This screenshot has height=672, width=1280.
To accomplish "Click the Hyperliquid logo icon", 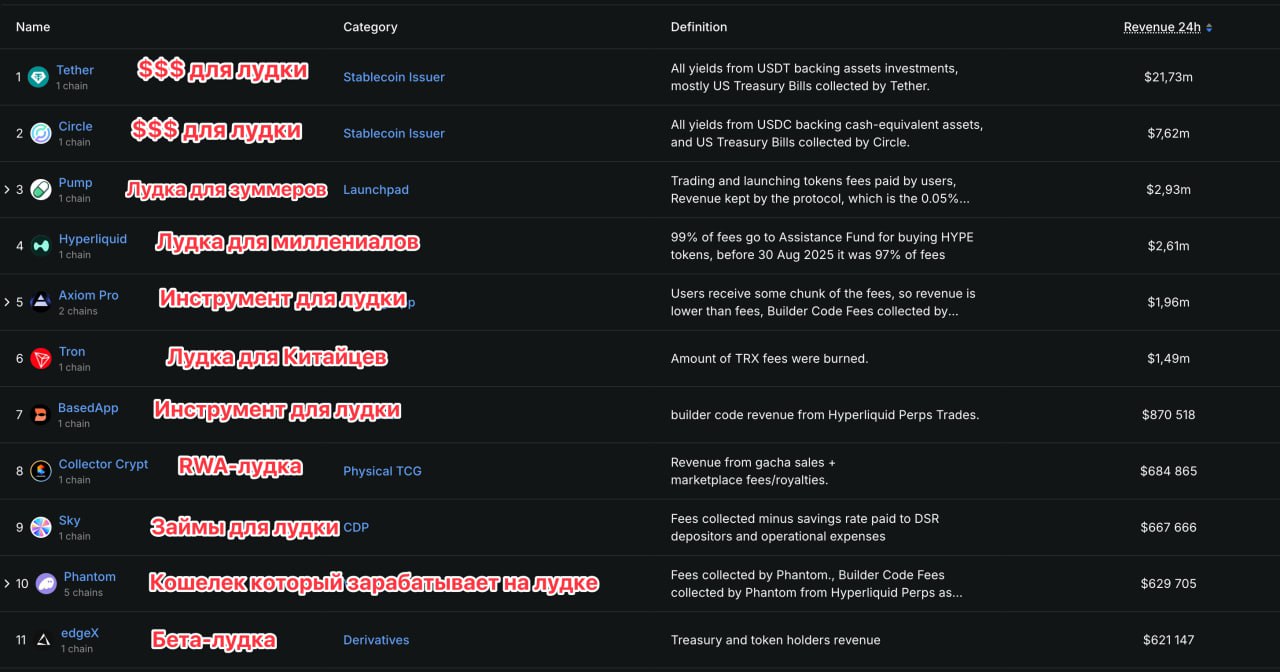I will click(40, 246).
